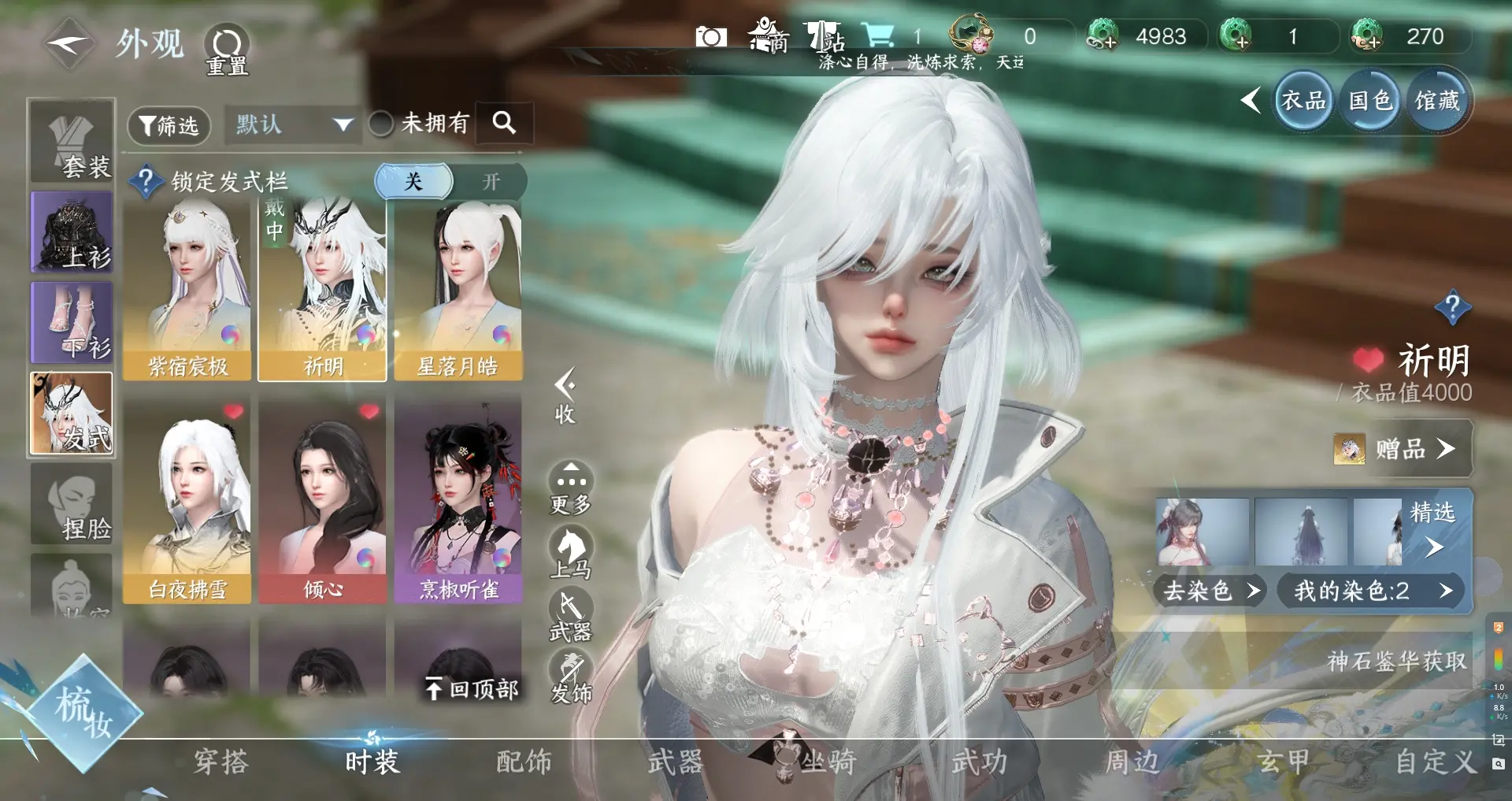1512x801 pixels.
Task: Toggle the 未拥有 unowned filter
Action: [x=381, y=123]
